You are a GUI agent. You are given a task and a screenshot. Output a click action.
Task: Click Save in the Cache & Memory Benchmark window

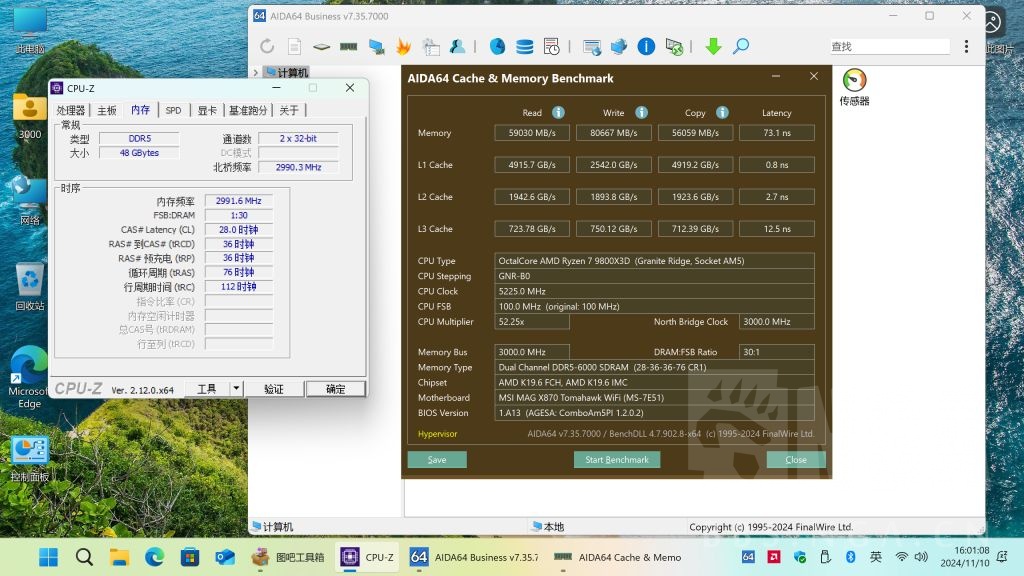click(x=436, y=459)
